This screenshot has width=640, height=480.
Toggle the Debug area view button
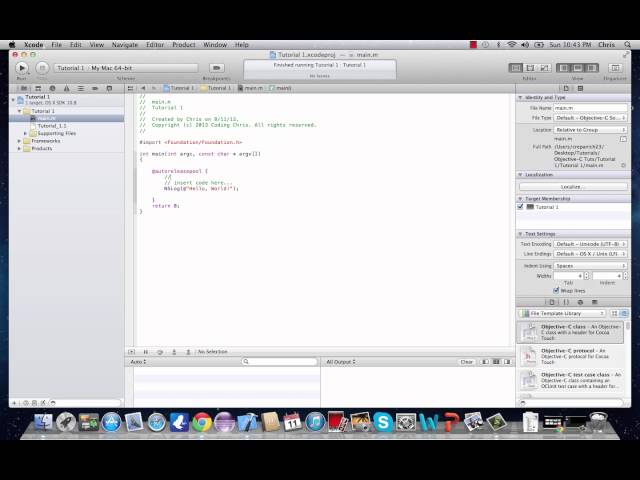coord(578,68)
